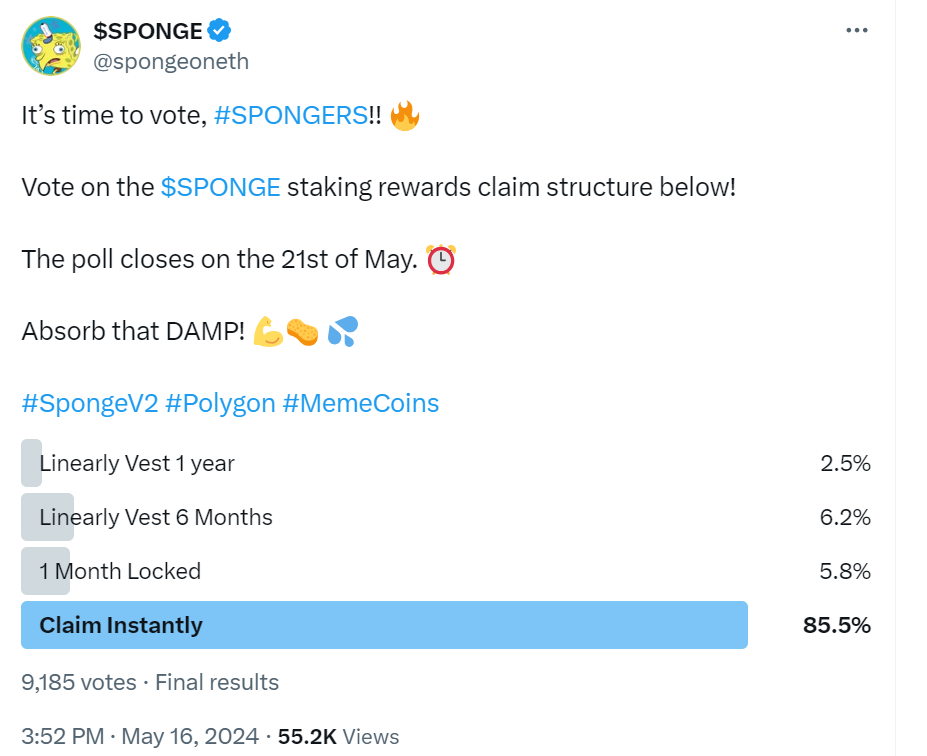
Task: Select the 1 Month Locked option
Action: pyautogui.click(x=446, y=571)
